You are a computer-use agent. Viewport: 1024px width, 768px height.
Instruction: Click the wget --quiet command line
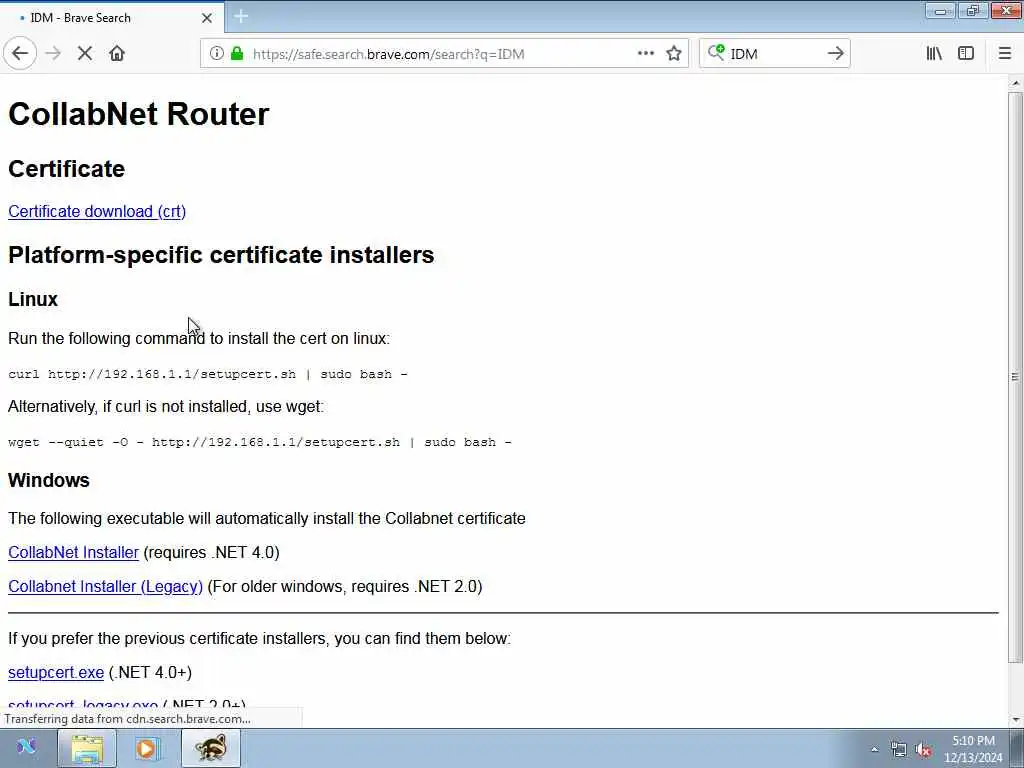259,442
